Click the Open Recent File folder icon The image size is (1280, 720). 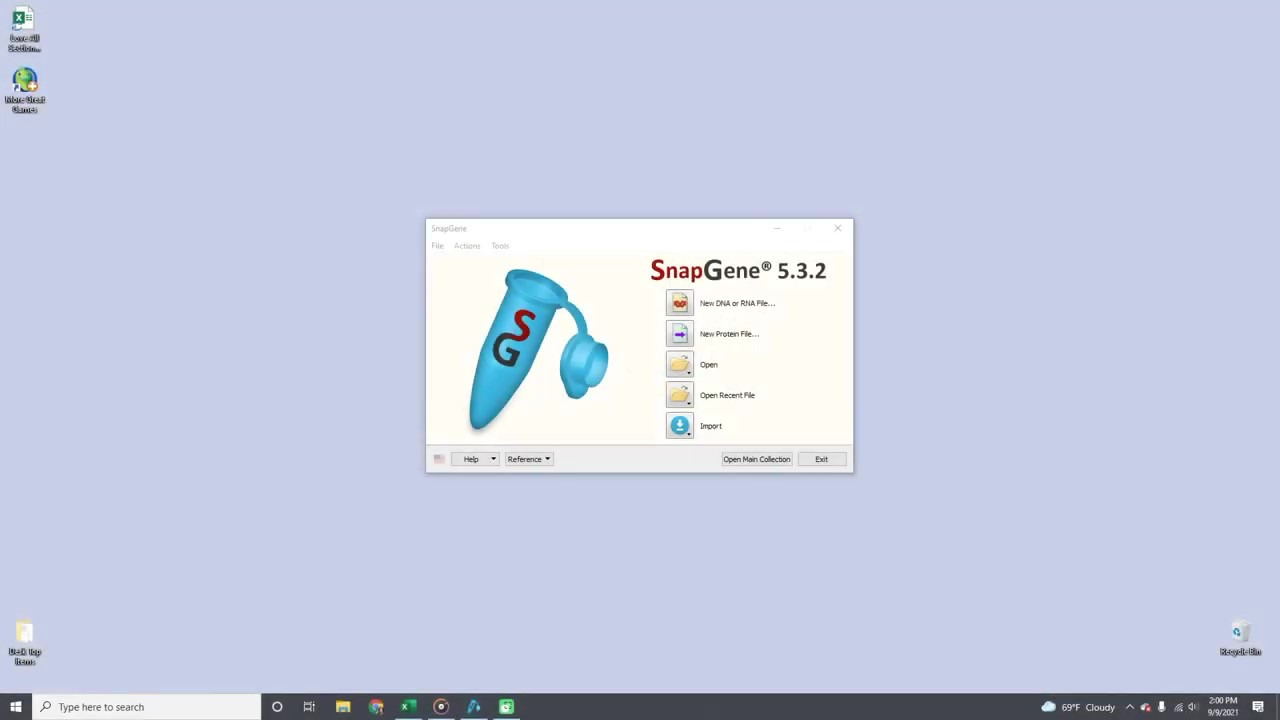(x=680, y=395)
